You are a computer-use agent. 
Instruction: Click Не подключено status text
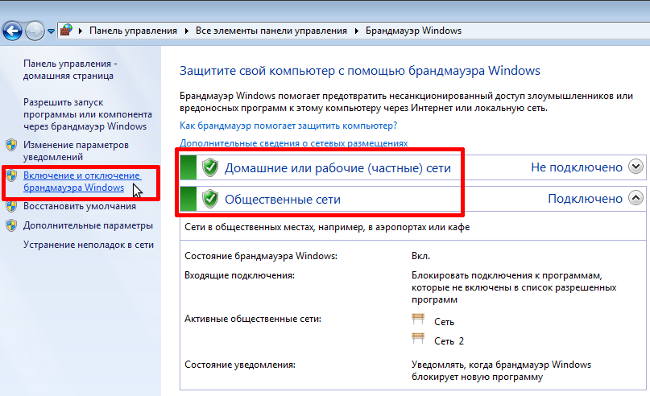[577, 167]
